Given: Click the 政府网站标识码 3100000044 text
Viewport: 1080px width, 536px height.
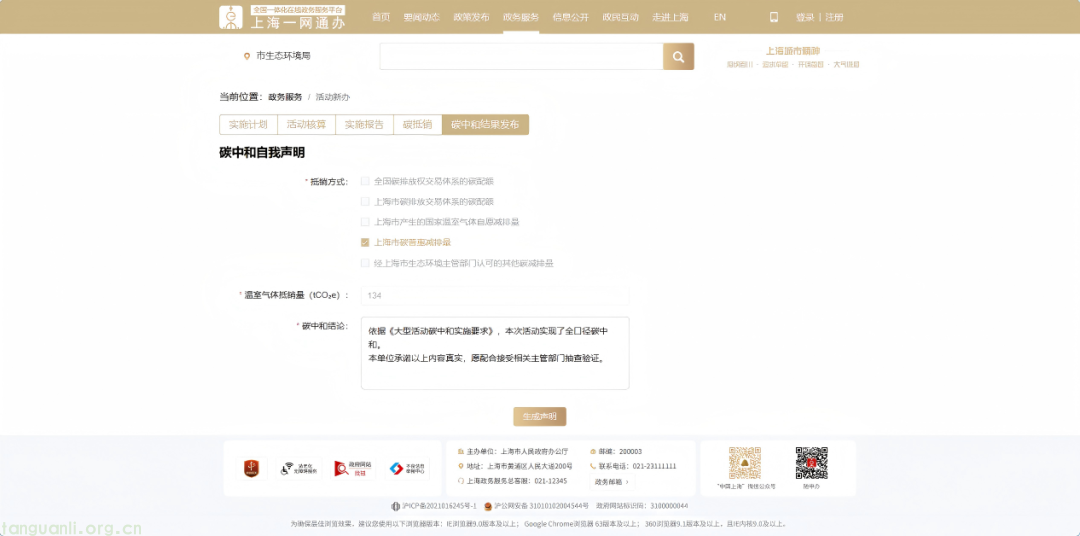Looking at the screenshot, I should click(642, 506).
